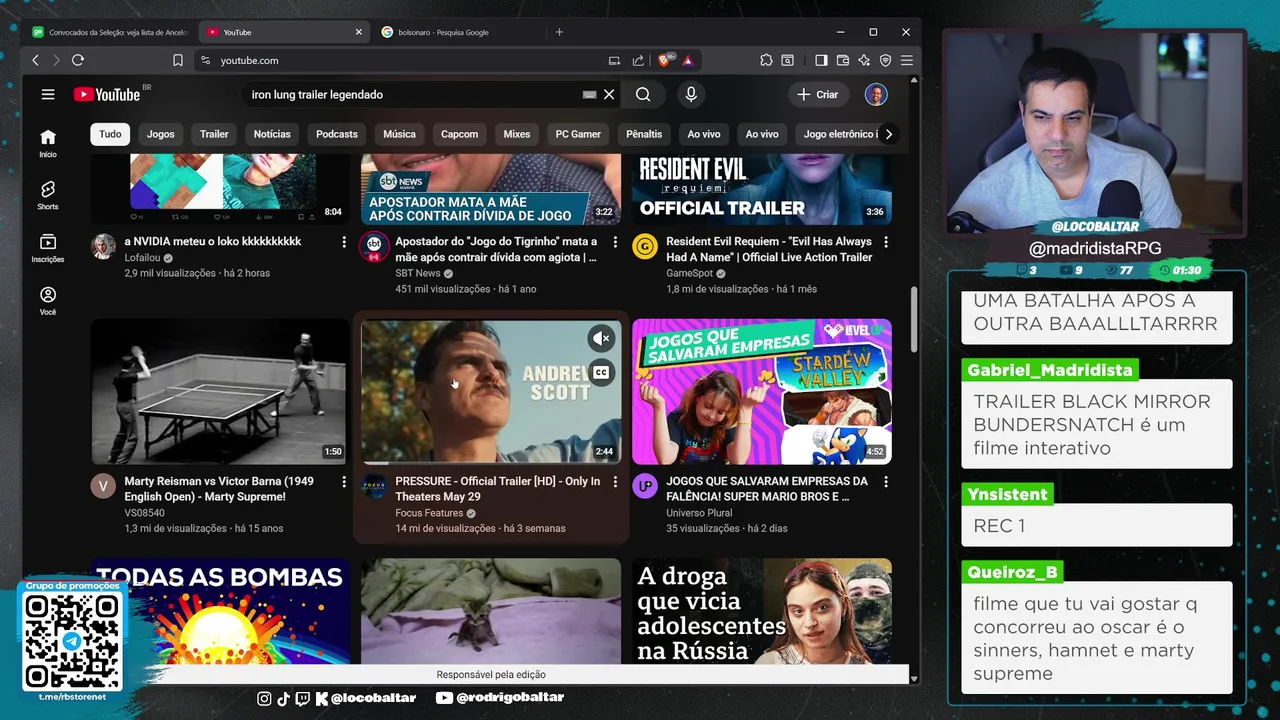
Task: Select the Música filter chip
Action: click(x=399, y=134)
